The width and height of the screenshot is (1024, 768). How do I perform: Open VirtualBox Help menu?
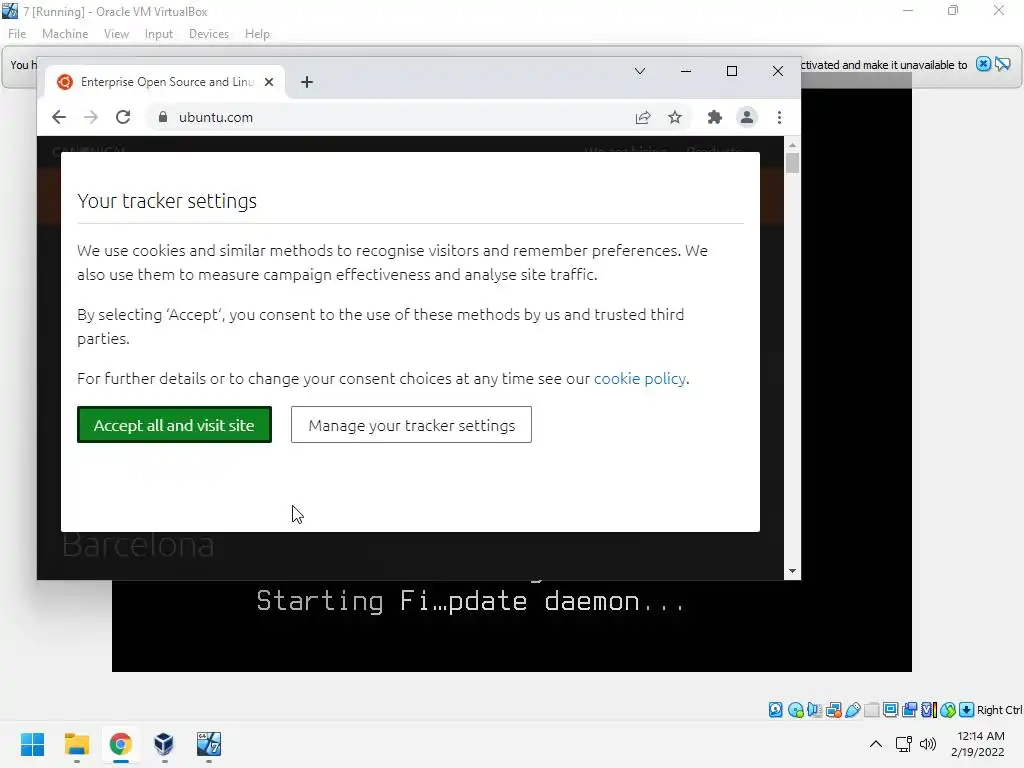click(257, 34)
